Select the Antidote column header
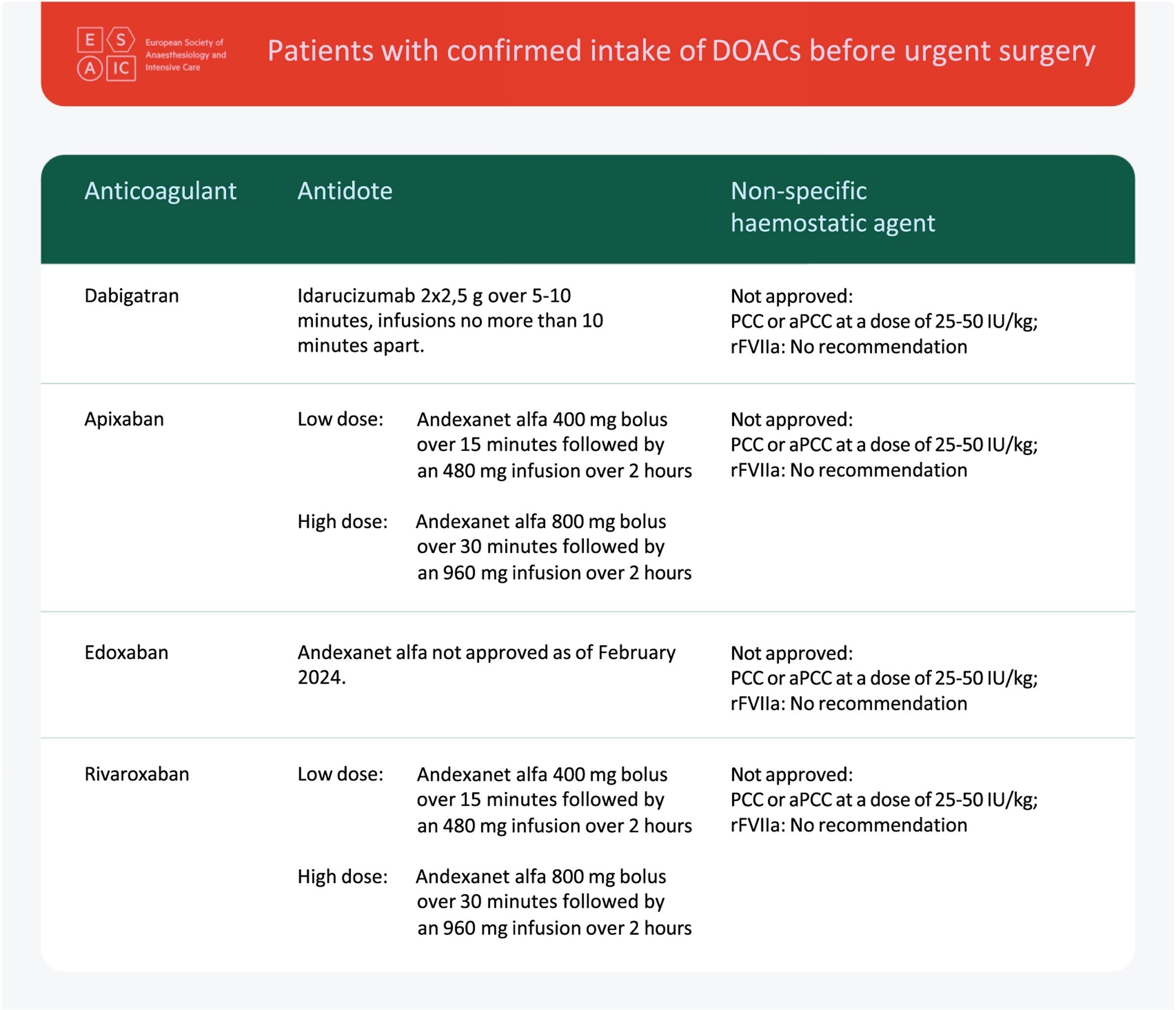 click(x=345, y=191)
